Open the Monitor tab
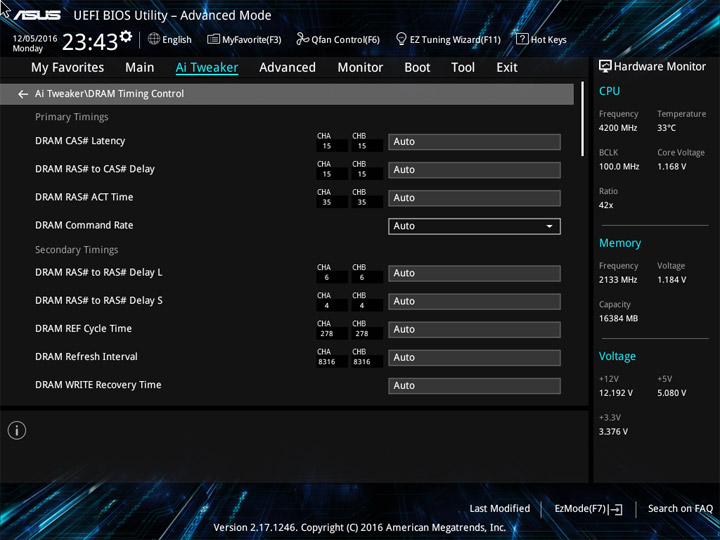The width and height of the screenshot is (720, 540). [x=360, y=68]
